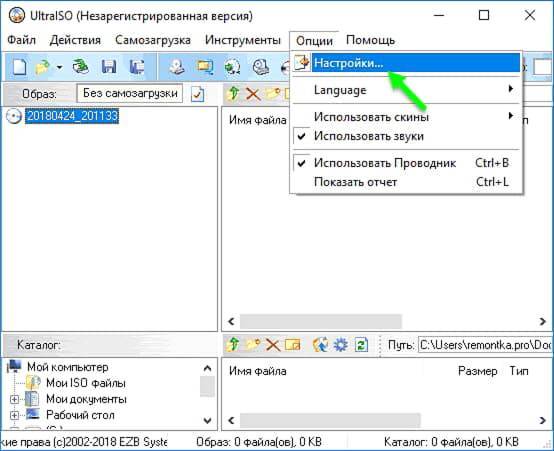
Task: Click the UltraISO title bar app icon
Action: point(17,16)
